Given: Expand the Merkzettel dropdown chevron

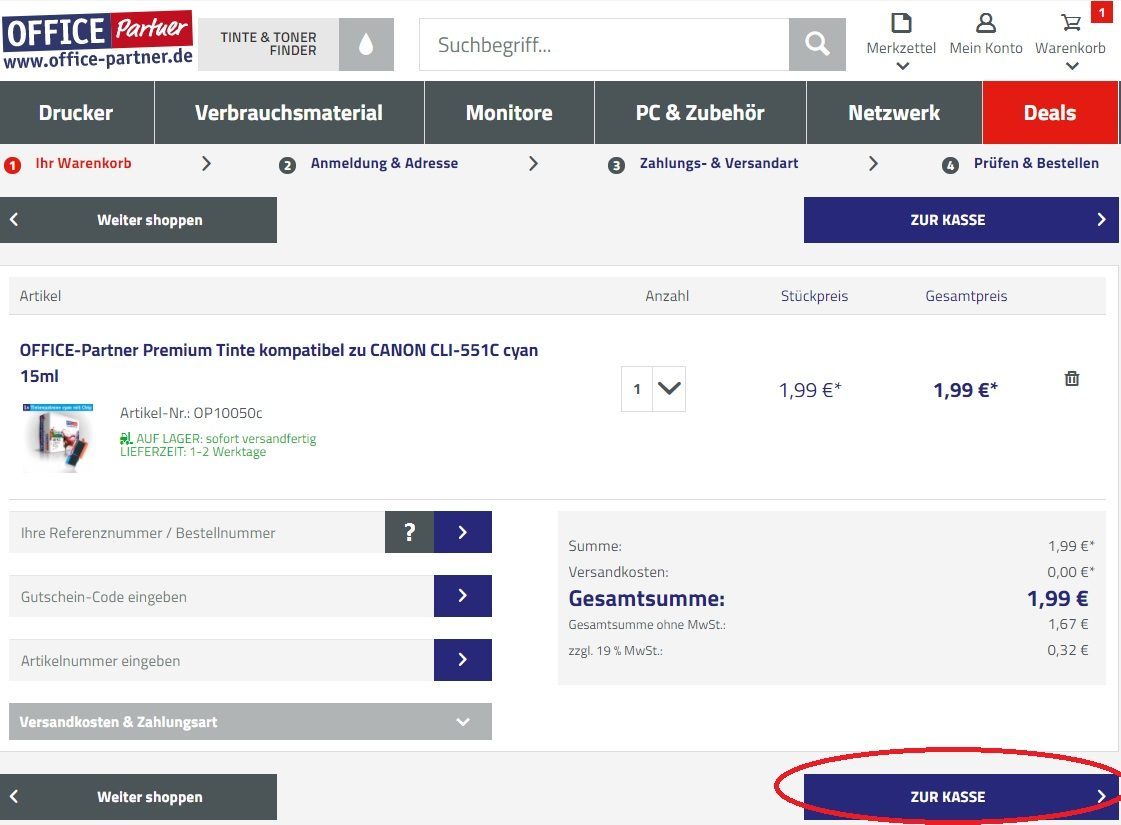Looking at the screenshot, I should [x=902, y=66].
